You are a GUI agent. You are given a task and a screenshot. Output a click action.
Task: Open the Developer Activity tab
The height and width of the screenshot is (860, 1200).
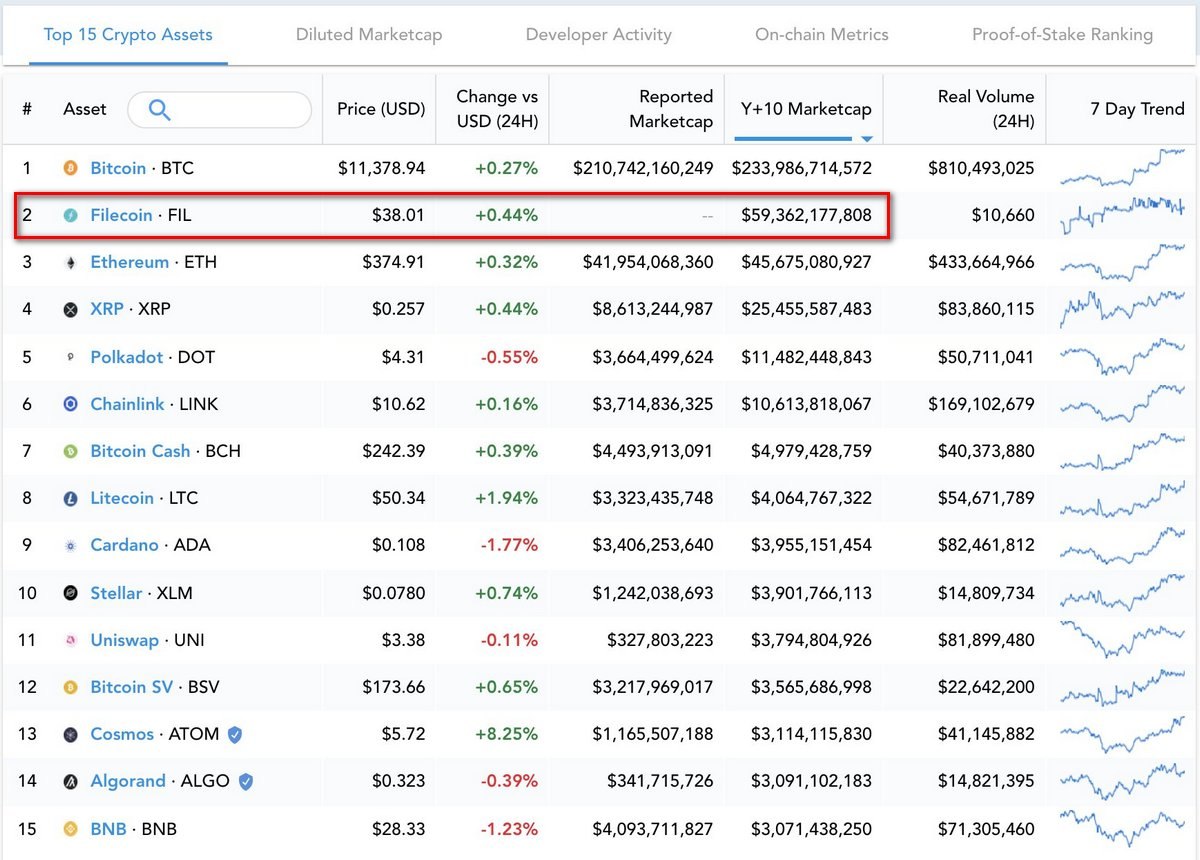click(x=598, y=35)
